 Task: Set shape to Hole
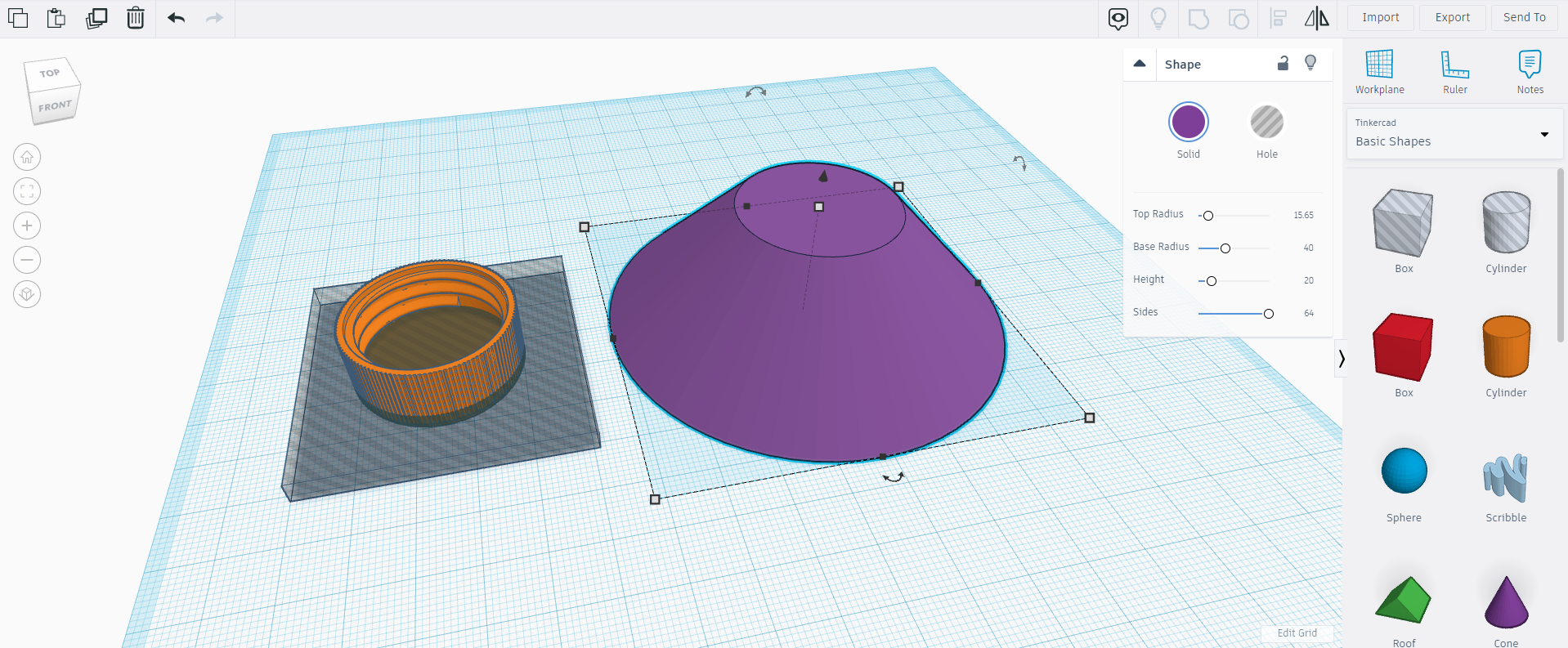[x=1266, y=123]
